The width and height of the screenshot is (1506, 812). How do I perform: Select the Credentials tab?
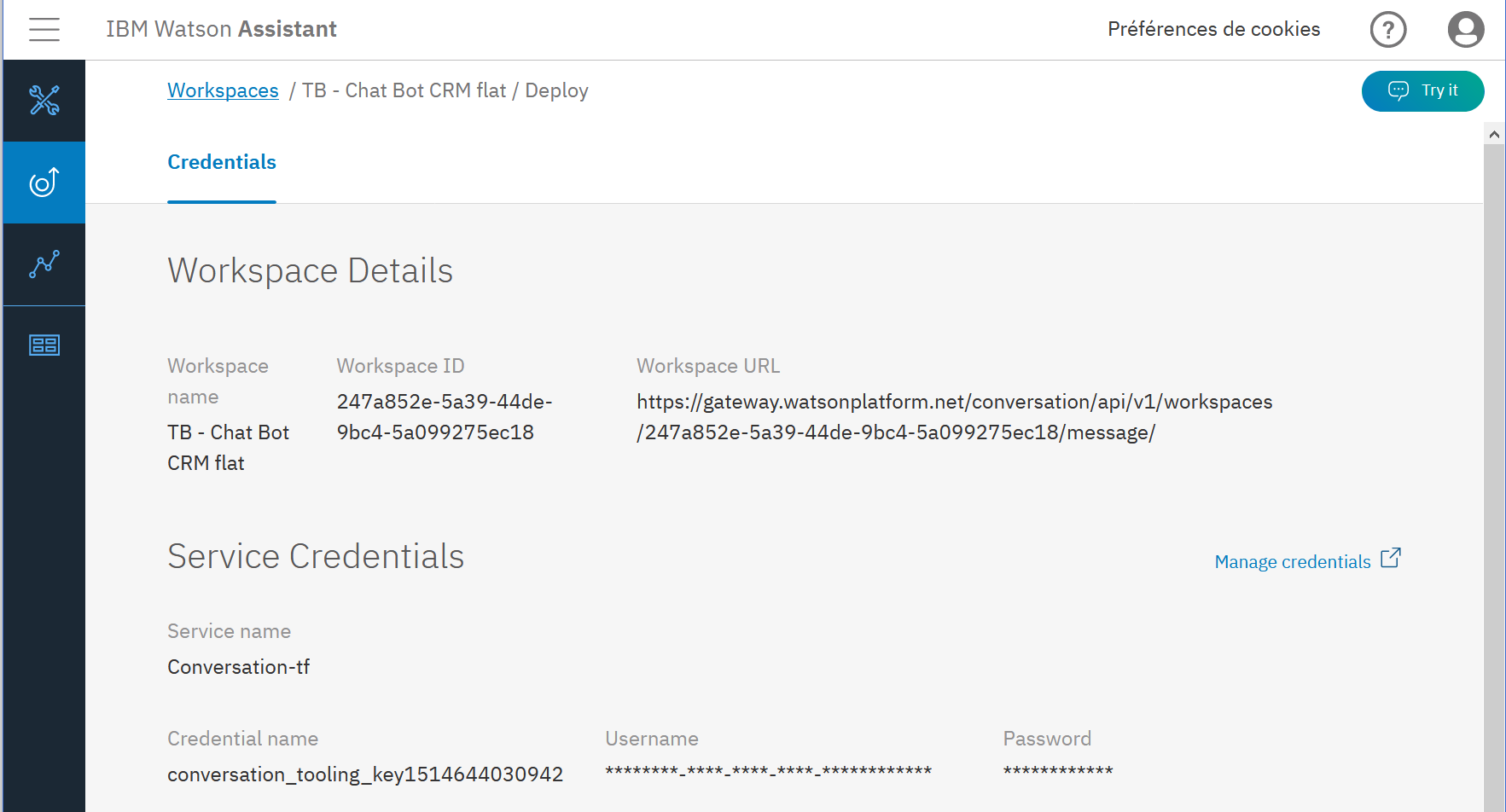222,162
